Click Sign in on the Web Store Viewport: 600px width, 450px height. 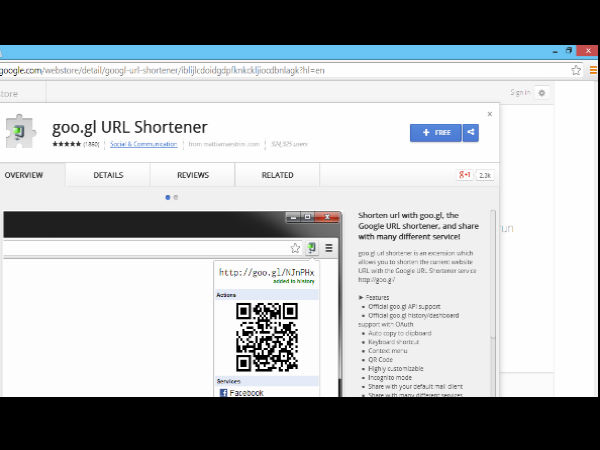point(520,93)
